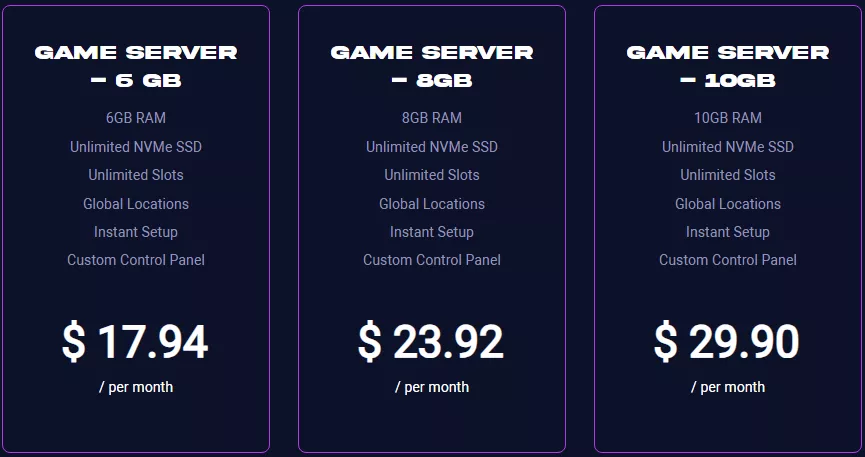This screenshot has width=865, height=457.
Task: Click Unlimited NVMe SSD in 10GB card
Action: click(x=728, y=147)
